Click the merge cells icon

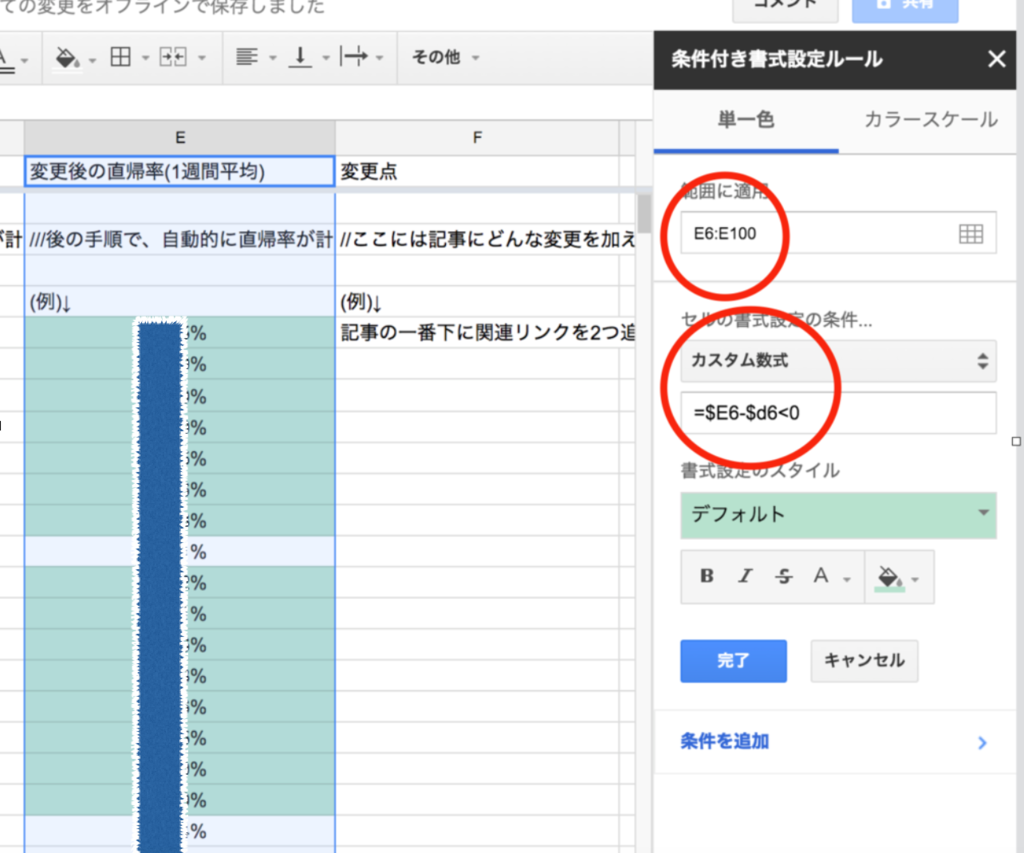170,56
